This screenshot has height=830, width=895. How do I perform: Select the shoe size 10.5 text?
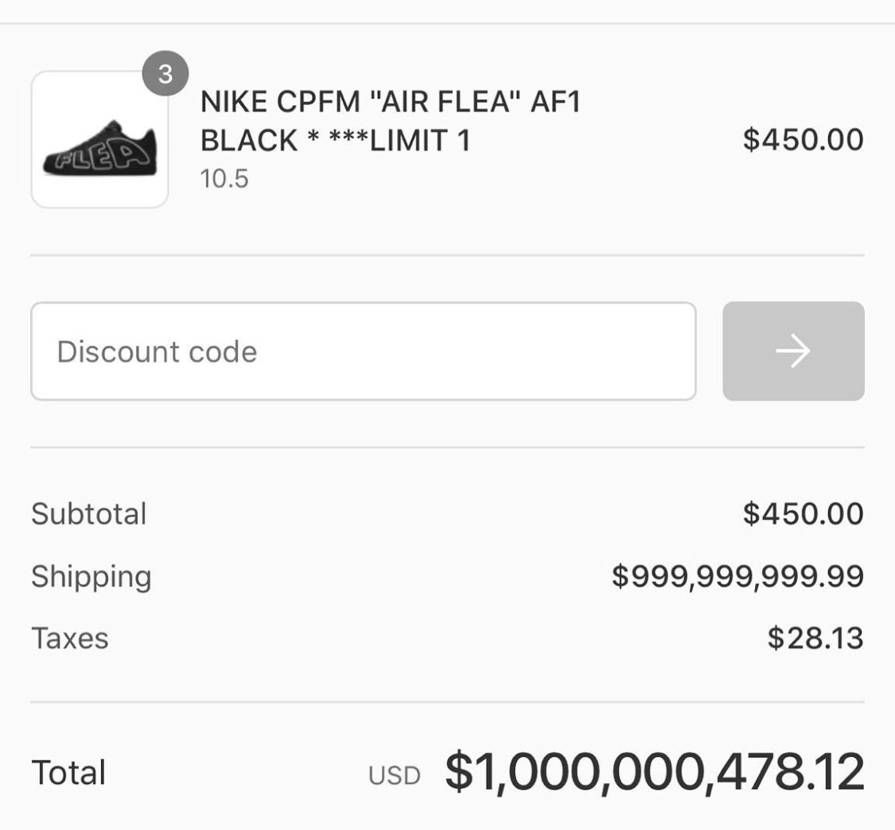point(224,179)
